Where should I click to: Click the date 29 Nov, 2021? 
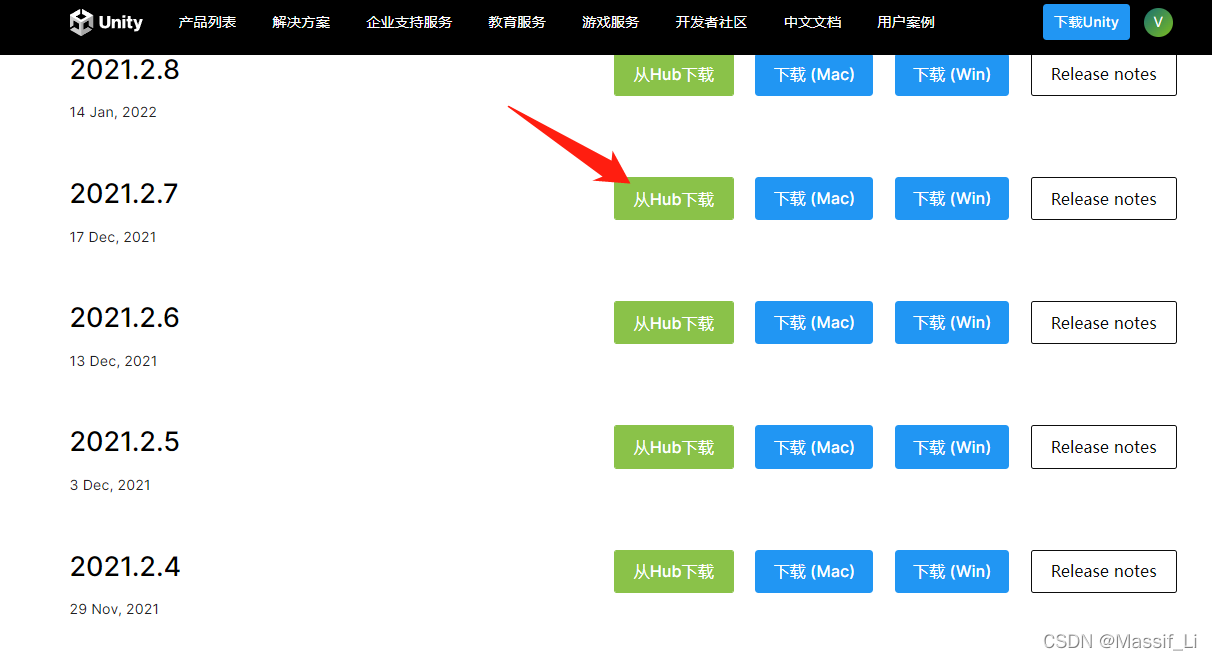114,609
